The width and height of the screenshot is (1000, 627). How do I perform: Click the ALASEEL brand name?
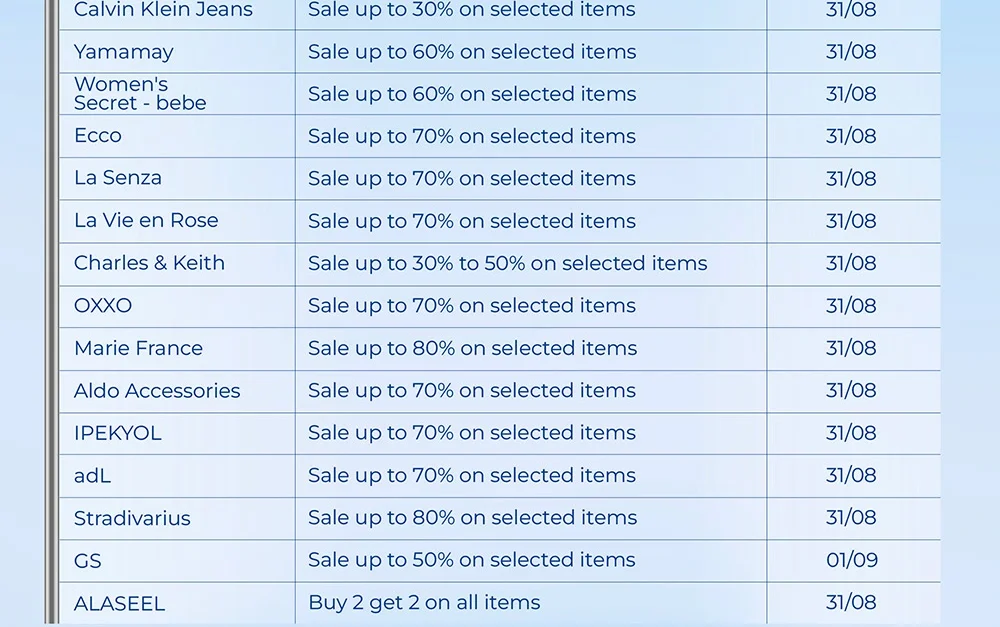[x=119, y=603]
